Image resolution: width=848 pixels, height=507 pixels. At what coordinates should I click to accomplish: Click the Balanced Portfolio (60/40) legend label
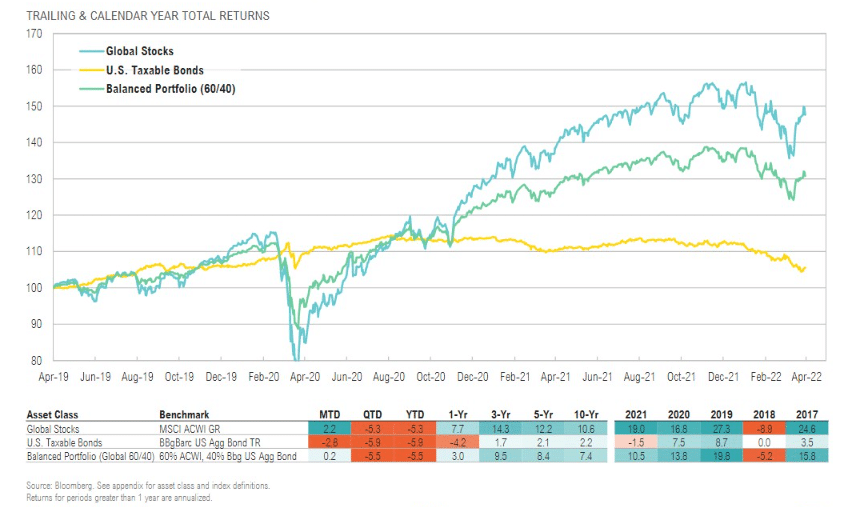coord(170,89)
